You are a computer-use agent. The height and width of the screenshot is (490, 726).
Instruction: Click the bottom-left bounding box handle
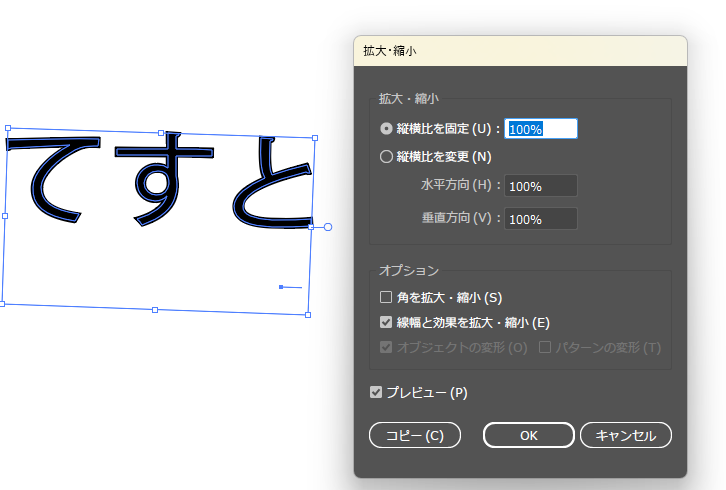click(x=2, y=303)
